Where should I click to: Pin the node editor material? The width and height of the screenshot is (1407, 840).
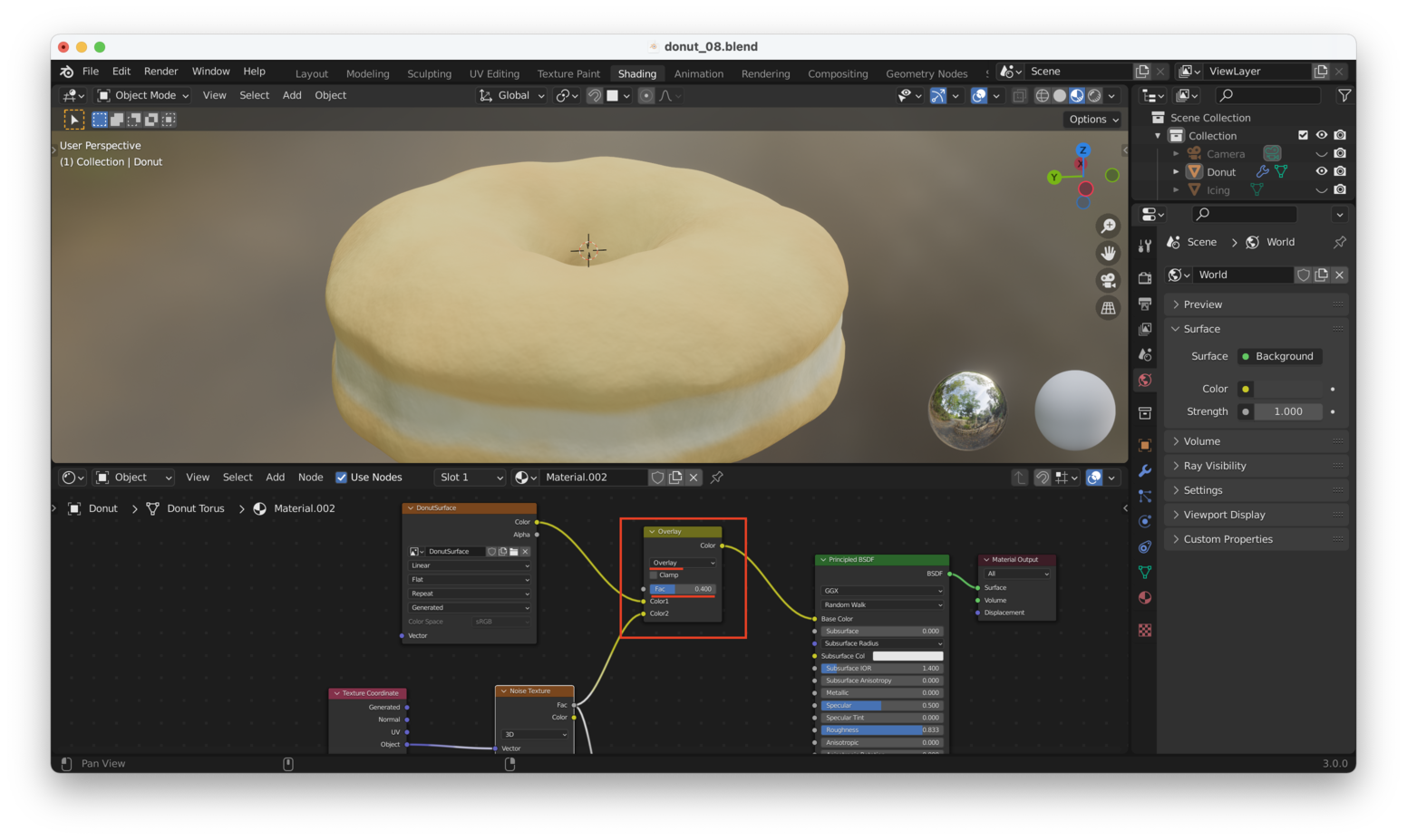pyautogui.click(x=717, y=478)
